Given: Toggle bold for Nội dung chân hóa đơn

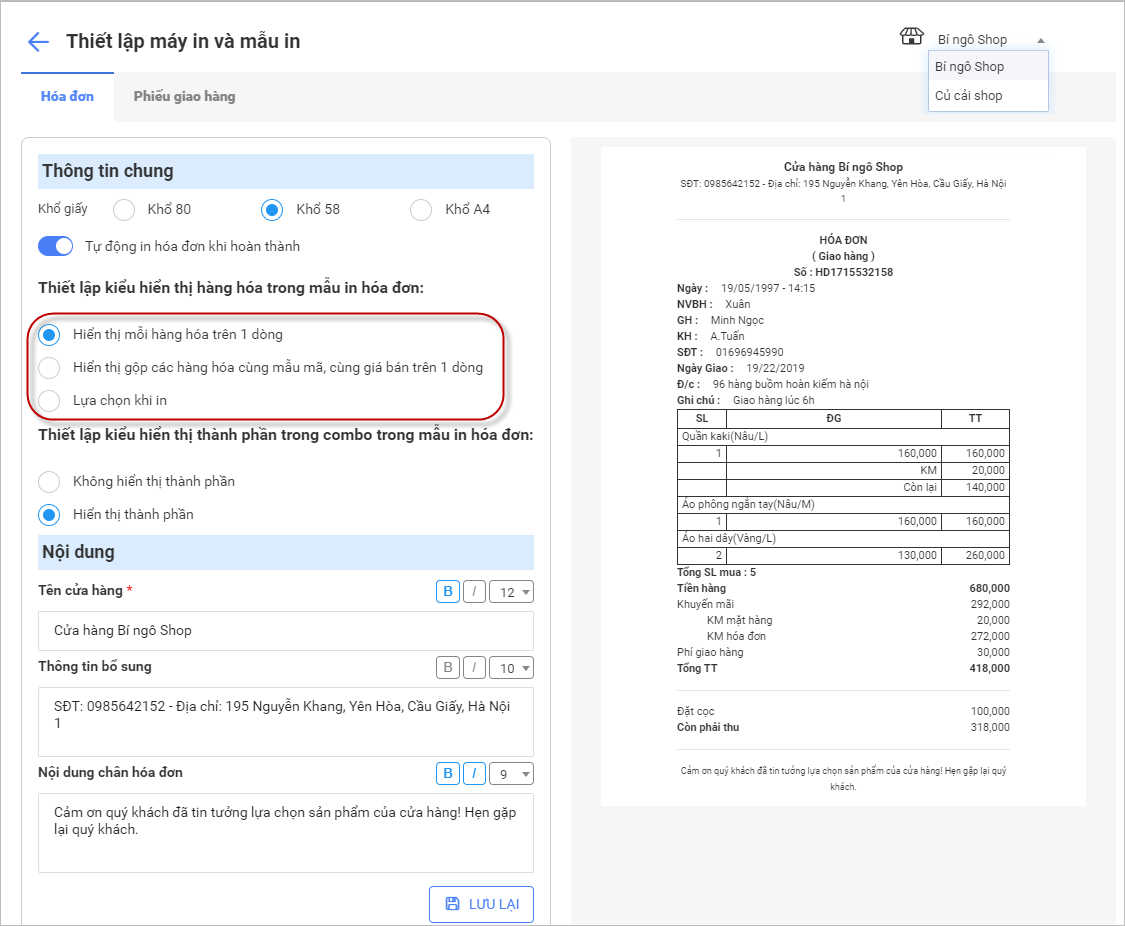Looking at the screenshot, I should click(x=448, y=773).
